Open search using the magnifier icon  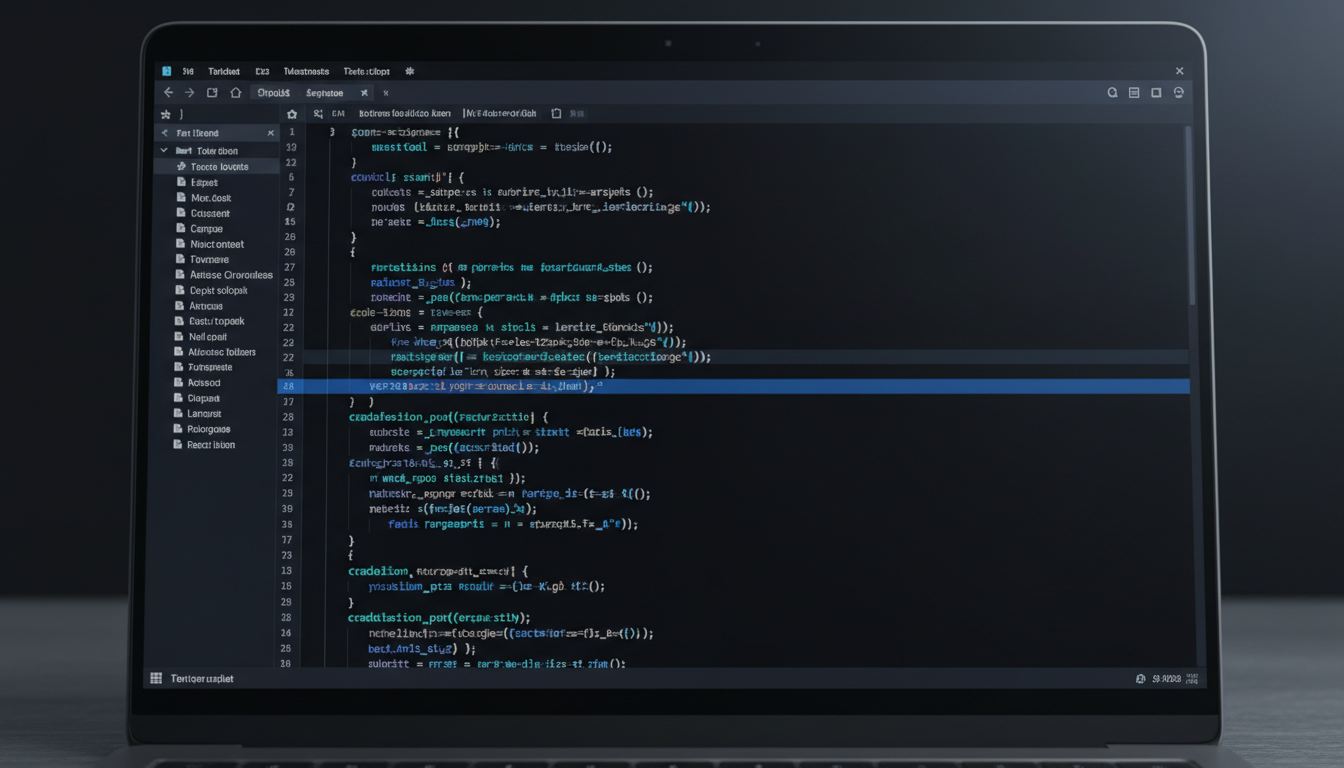pyautogui.click(x=1112, y=93)
